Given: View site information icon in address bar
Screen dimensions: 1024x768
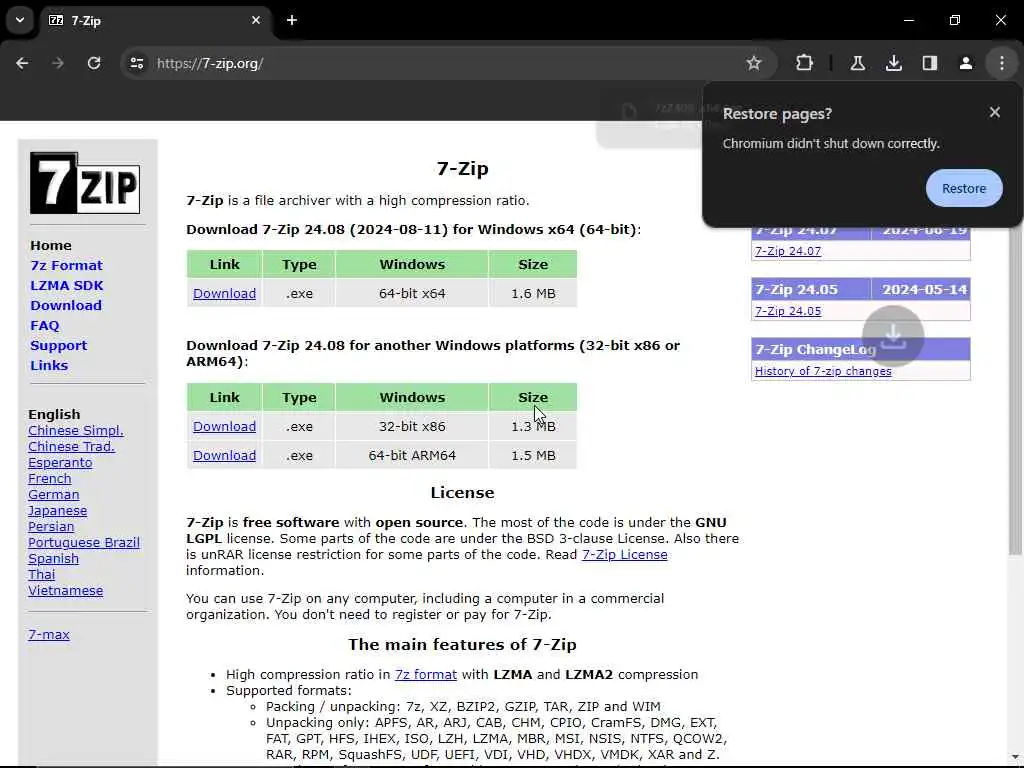Looking at the screenshot, I should click(136, 63).
